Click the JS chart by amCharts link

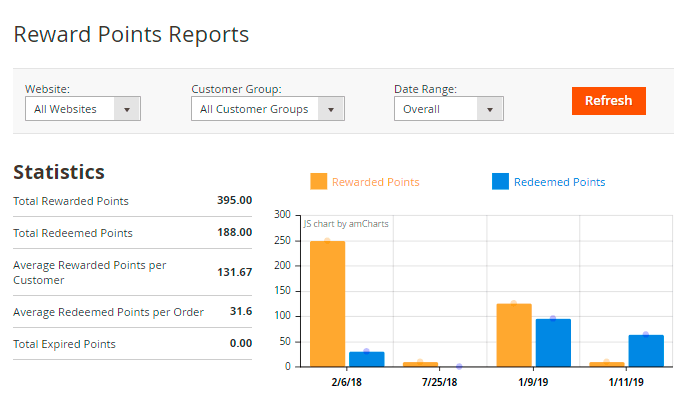click(x=346, y=224)
